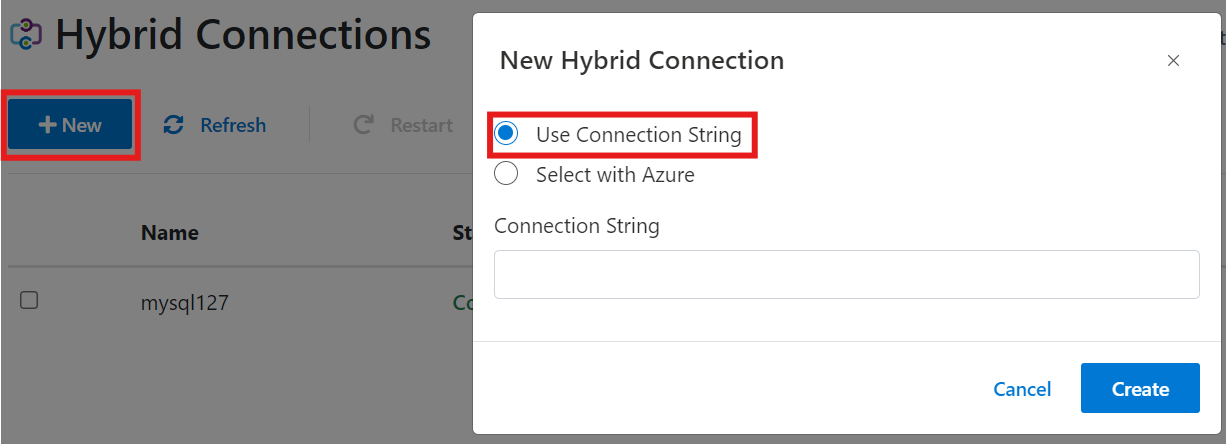1226x444 pixels.
Task: Close the New Hybrid Connection dialog
Action: point(1174,61)
